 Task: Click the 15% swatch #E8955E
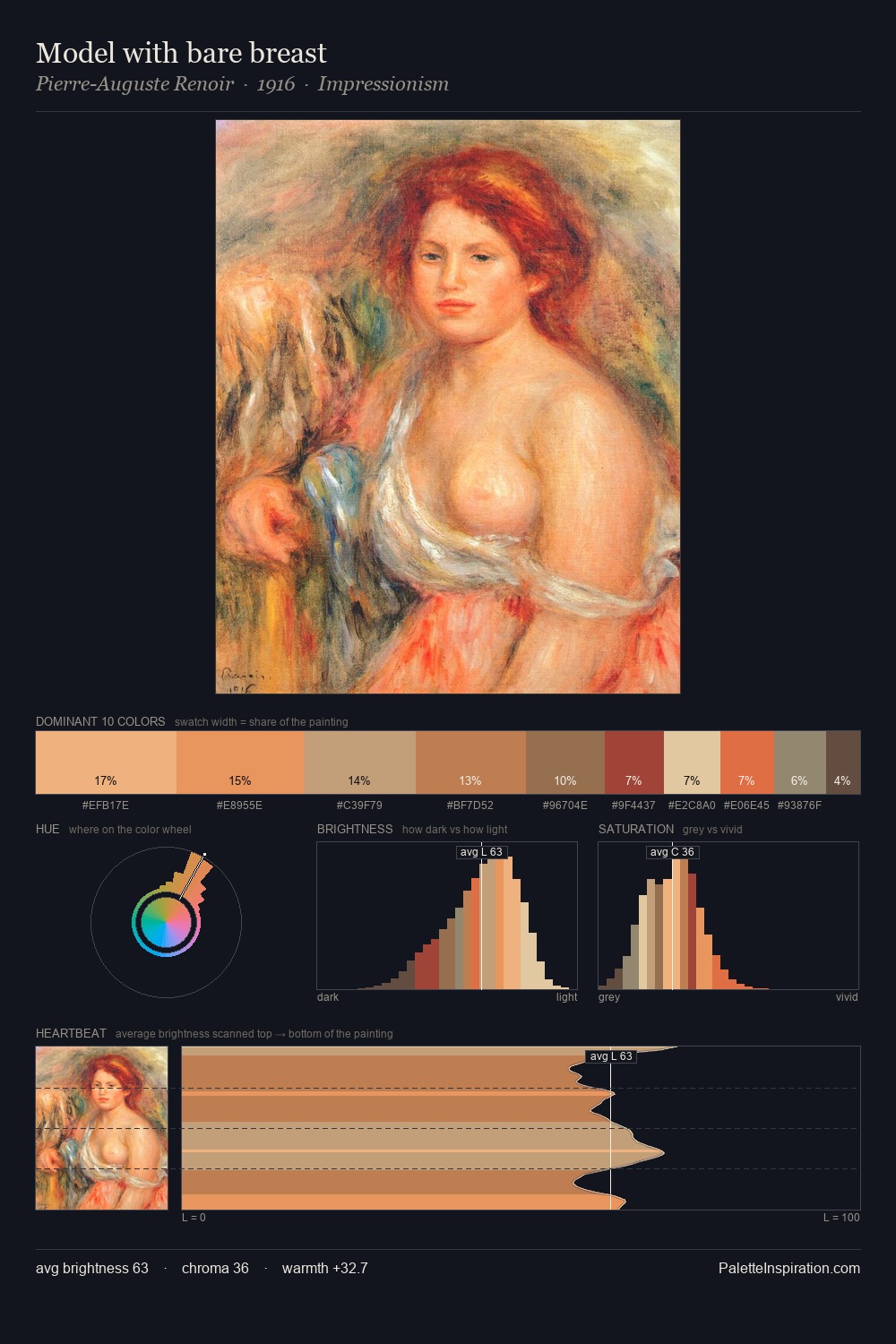point(240,762)
